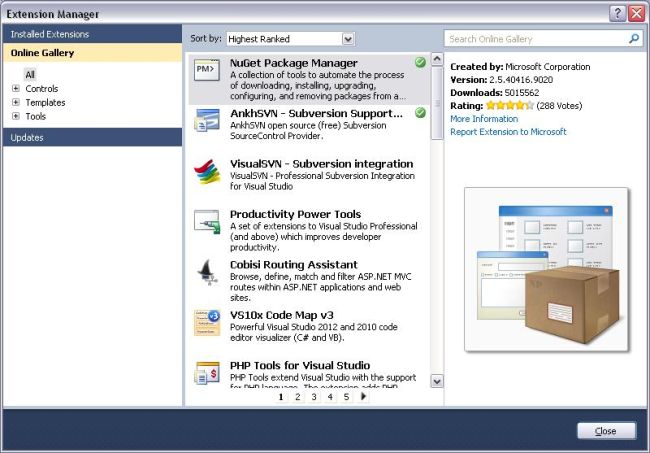Click the green installed checkmark on NuGet
Image resolution: width=650 pixels, height=453 pixels.
(420, 62)
